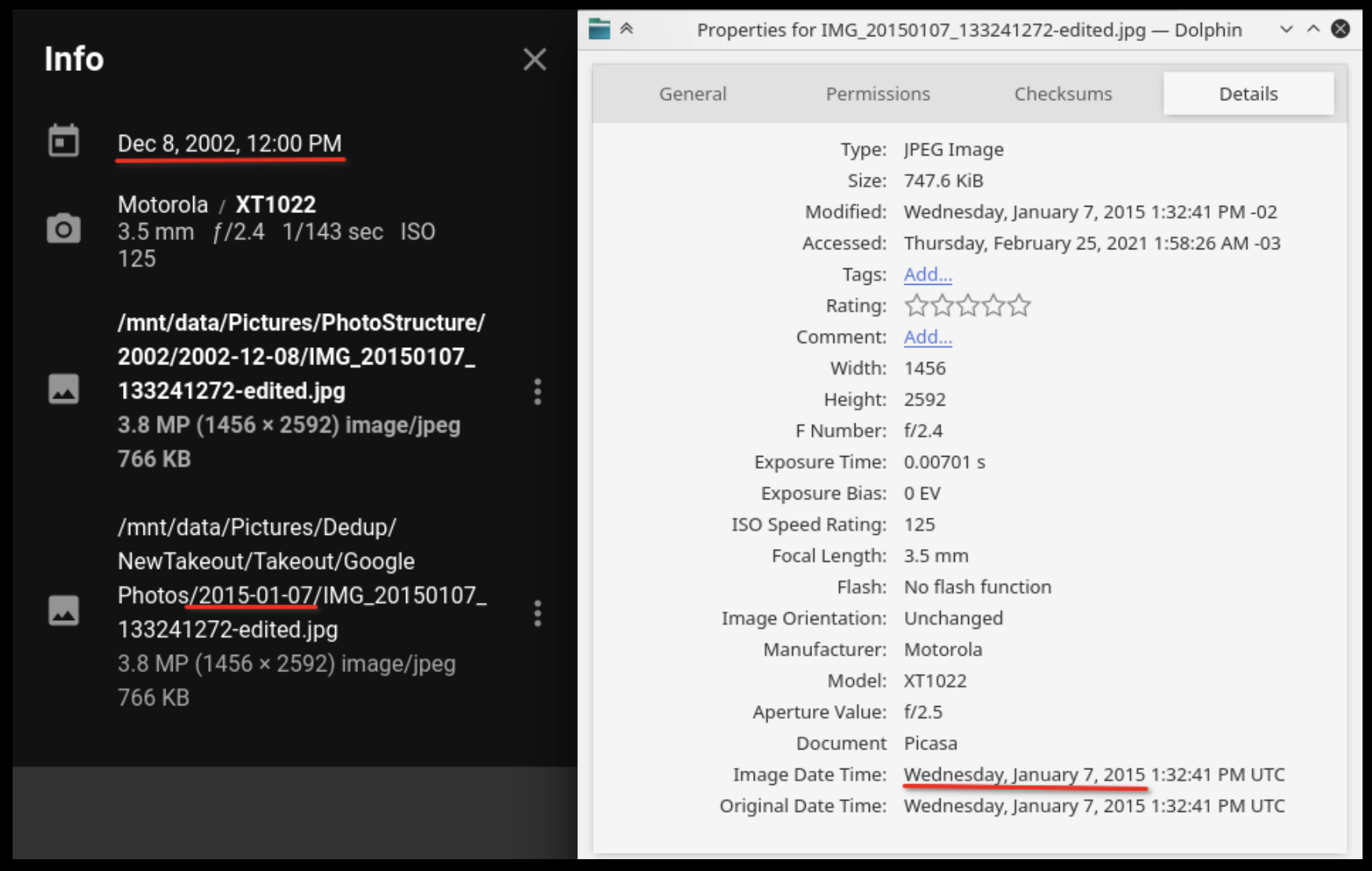Close the Info panel with the X
Image resolution: width=1372 pixels, height=871 pixels.
pos(535,59)
